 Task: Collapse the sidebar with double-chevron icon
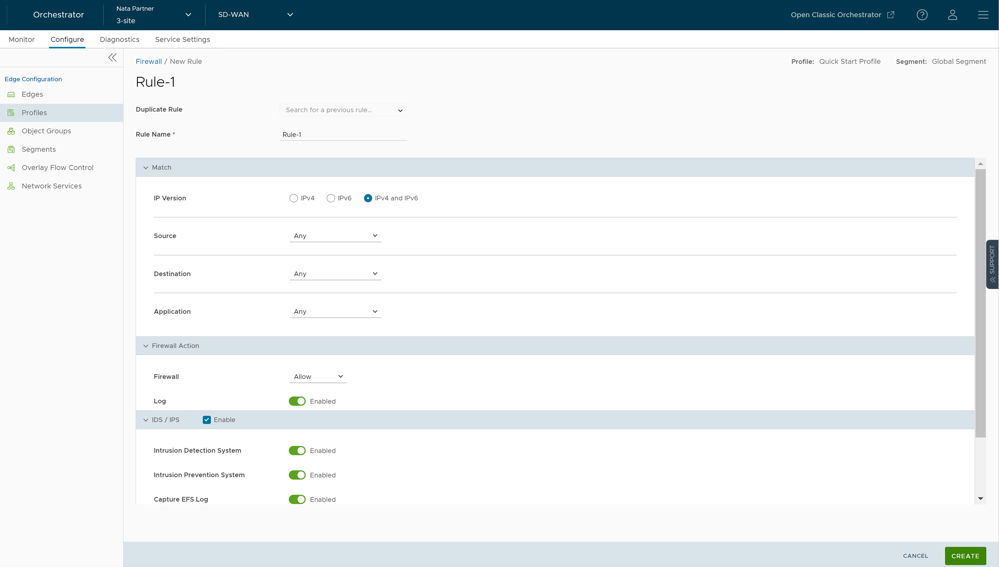tap(112, 58)
